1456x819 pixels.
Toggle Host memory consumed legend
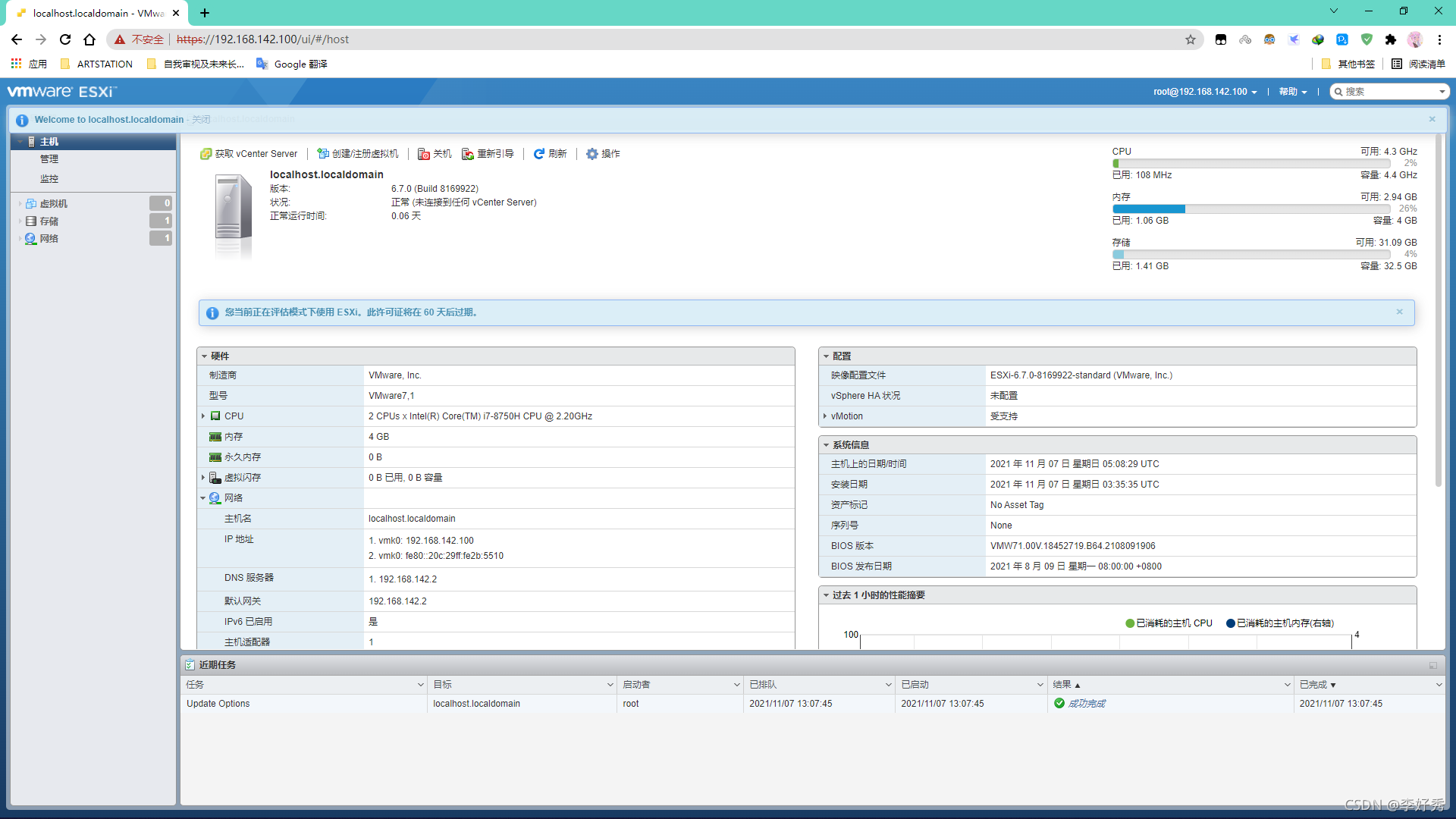pyautogui.click(x=1279, y=623)
